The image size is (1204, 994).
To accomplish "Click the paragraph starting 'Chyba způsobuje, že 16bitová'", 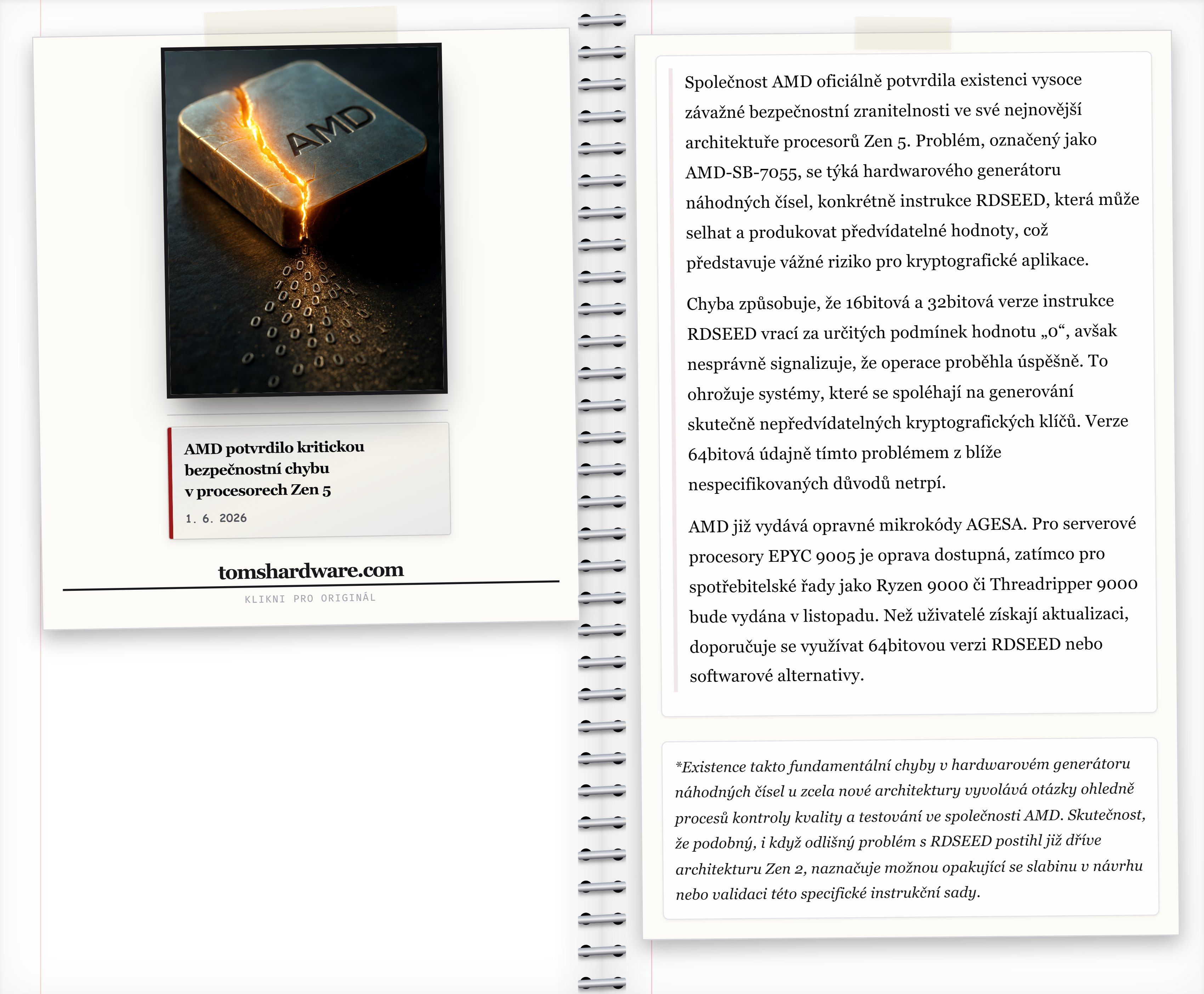I will pyautogui.click(x=908, y=393).
